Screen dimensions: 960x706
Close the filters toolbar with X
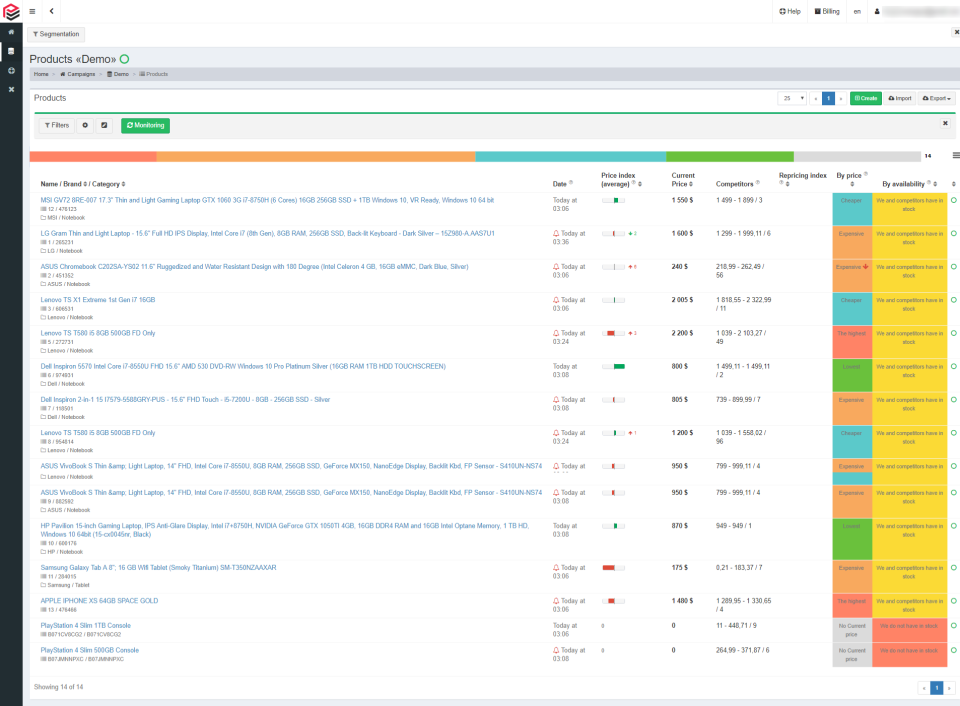point(945,124)
